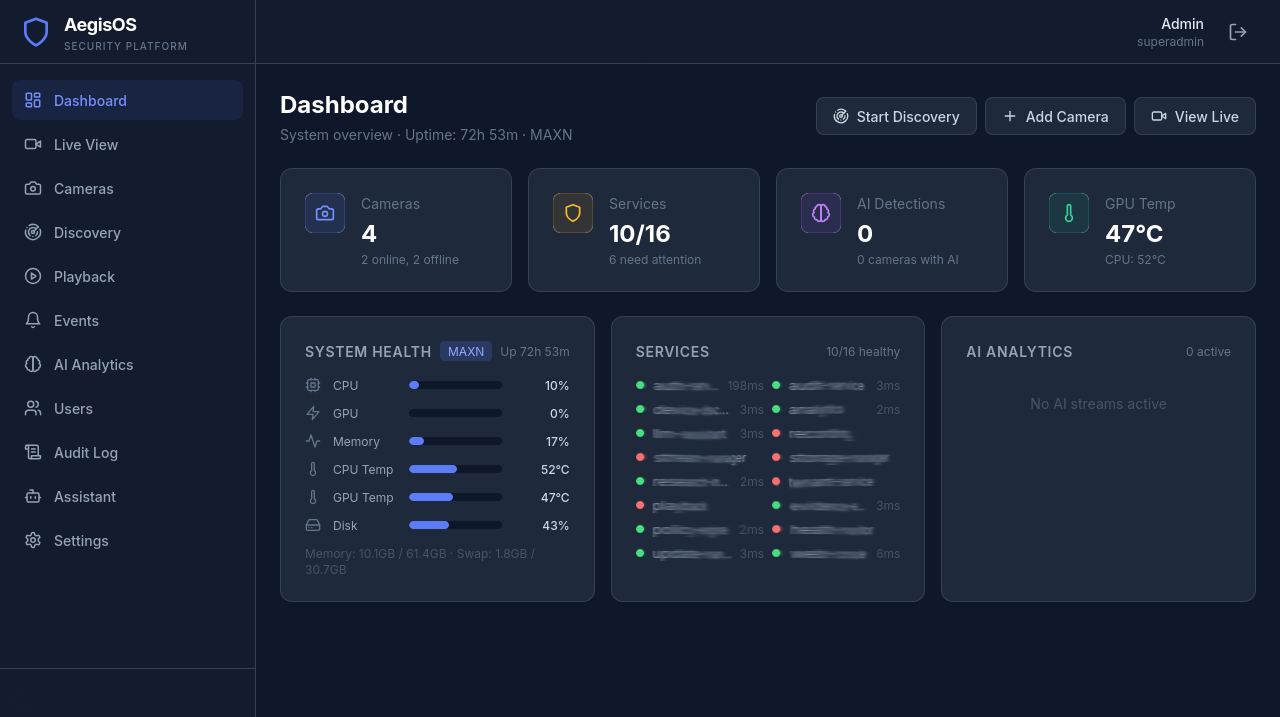Click the Disk usage progress bar
This screenshot has width=1280, height=717.
click(456, 525)
